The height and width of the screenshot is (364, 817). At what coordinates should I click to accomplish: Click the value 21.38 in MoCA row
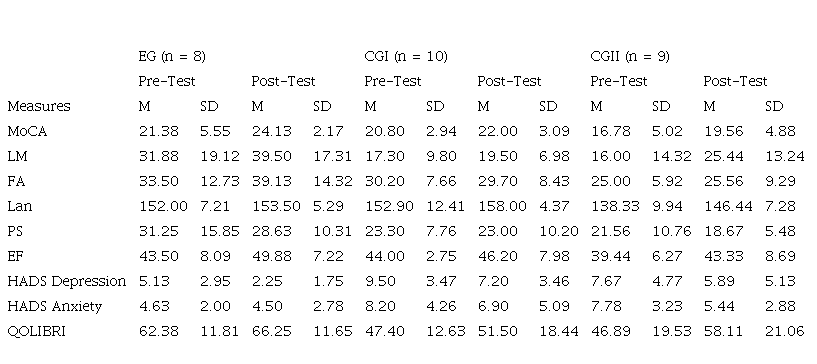(x=158, y=131)
